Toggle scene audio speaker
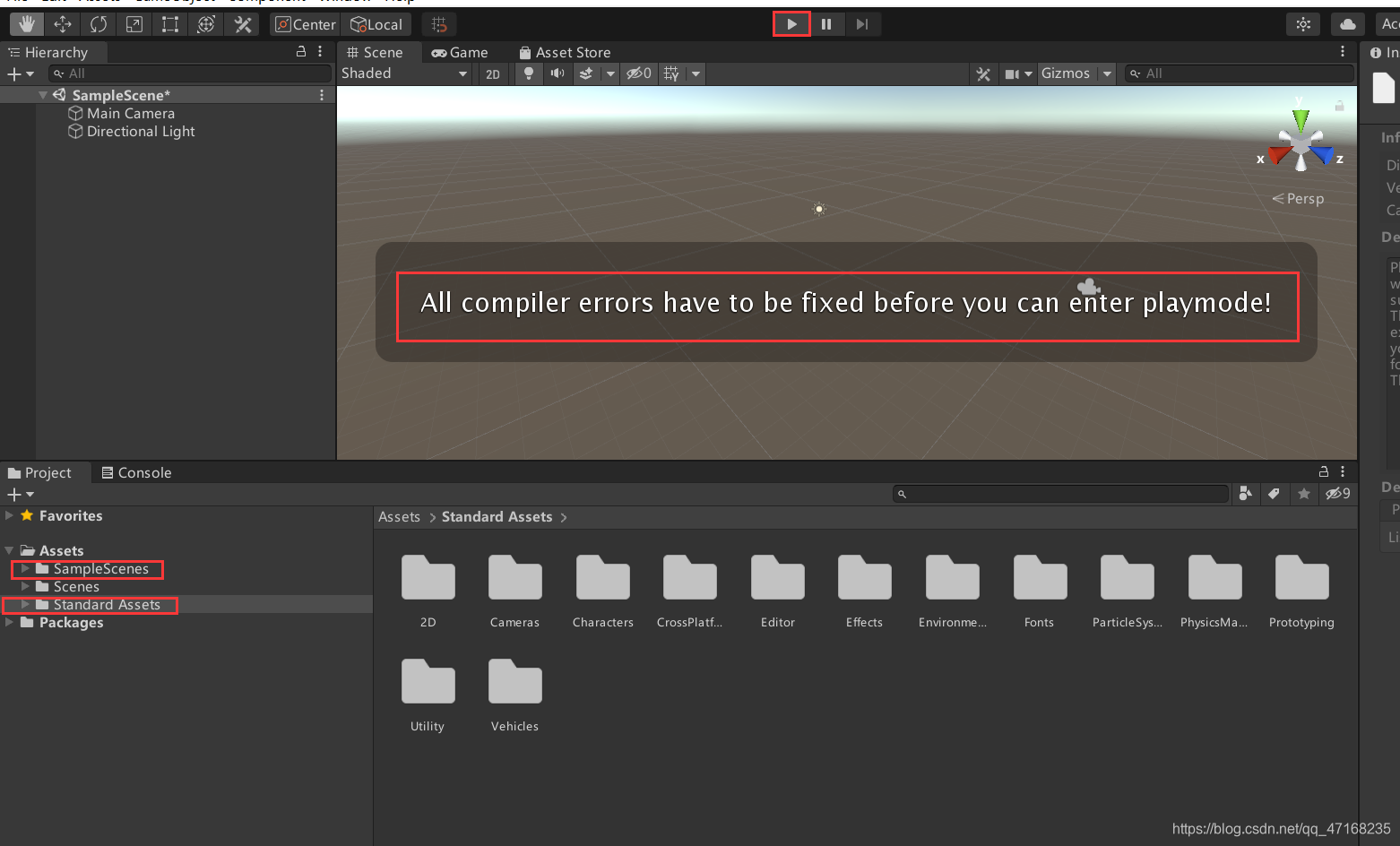Viewport: 1400px width, 846px height. click(x=557, y=73)
